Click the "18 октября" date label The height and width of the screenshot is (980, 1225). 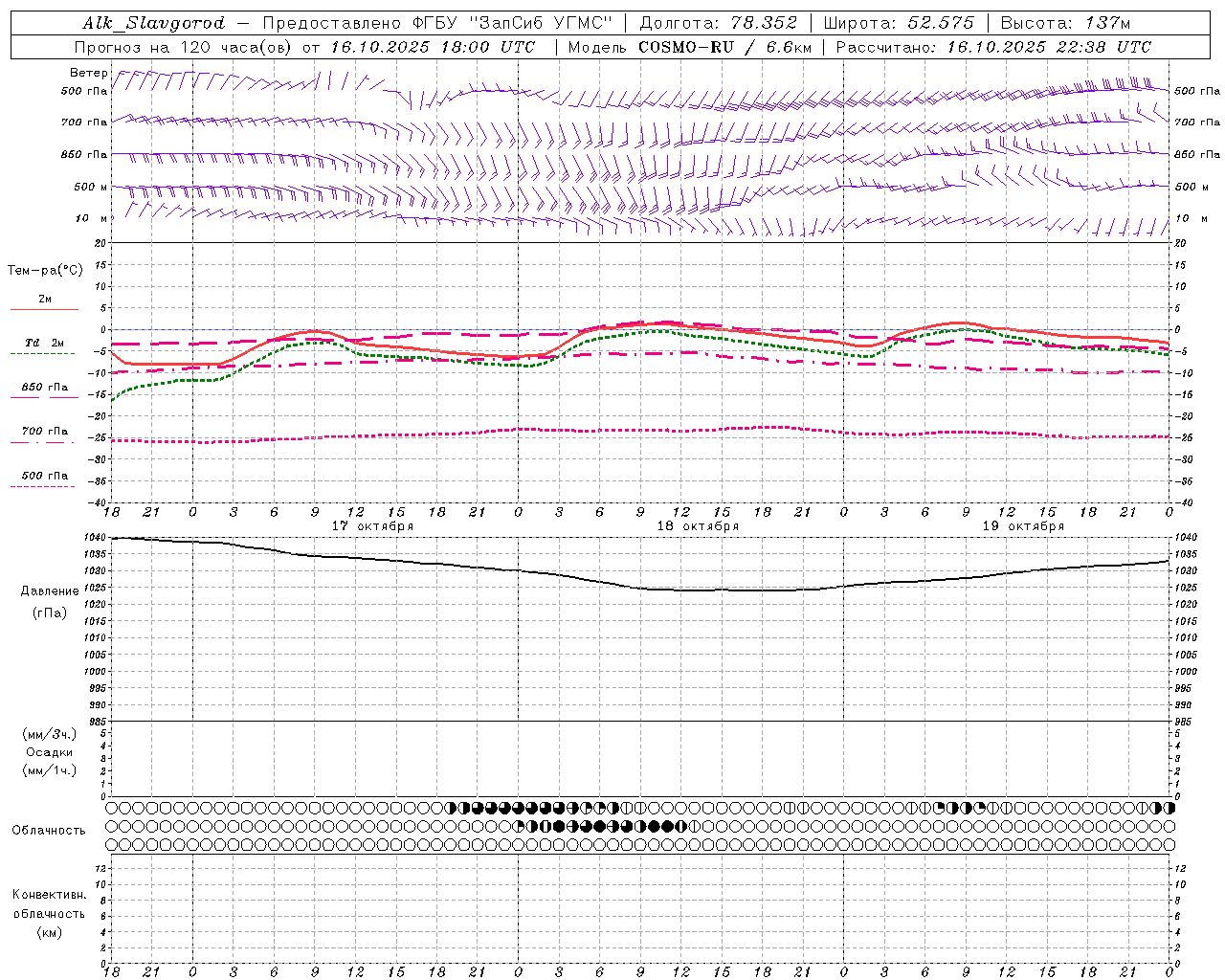pos(698,526)
